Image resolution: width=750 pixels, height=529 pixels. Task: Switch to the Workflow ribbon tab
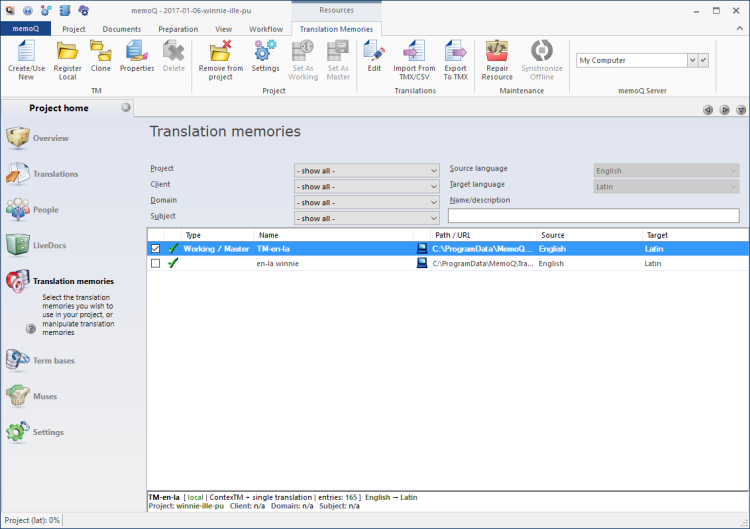(x=266, y=29)
